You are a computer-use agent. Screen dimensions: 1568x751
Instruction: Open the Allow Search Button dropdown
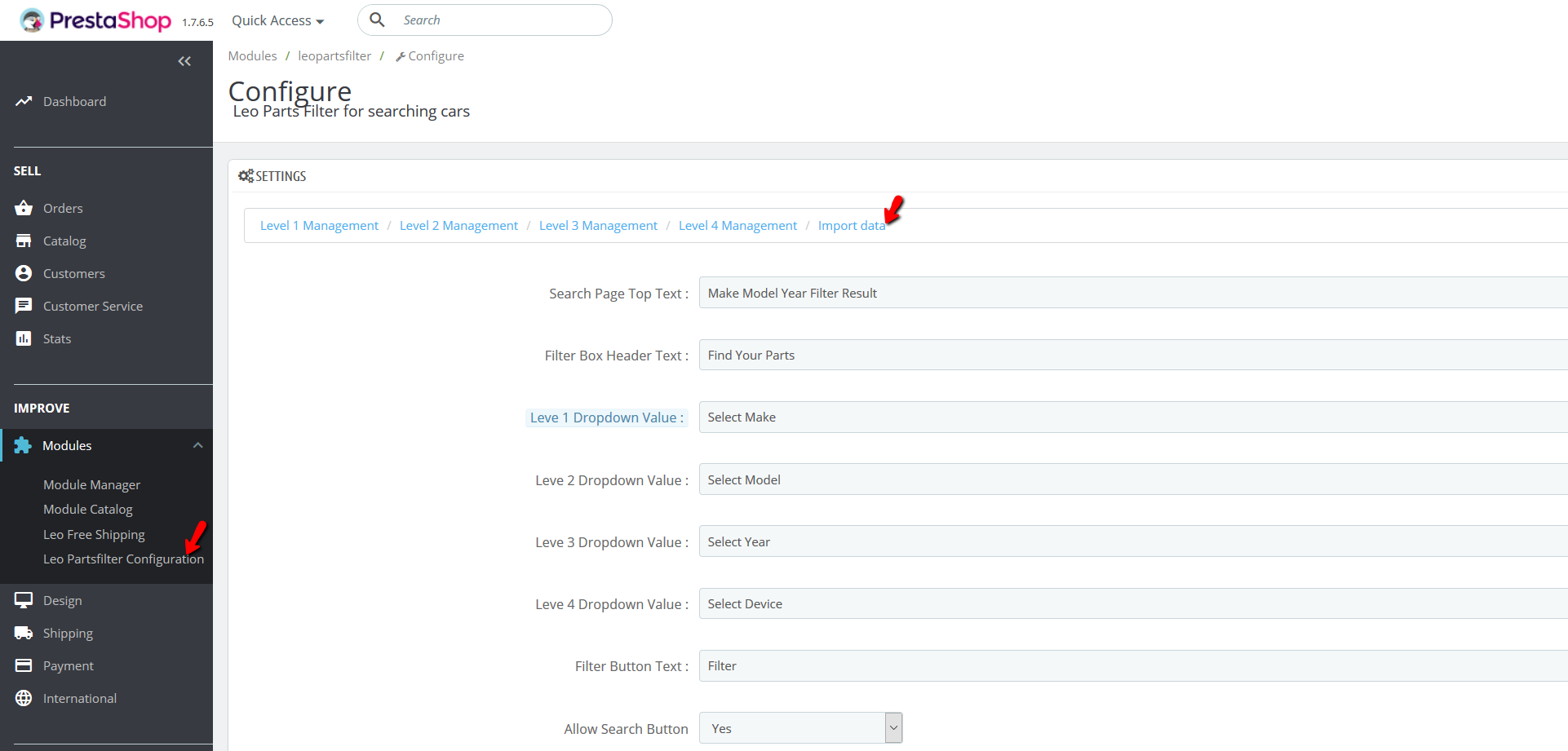tap(801, 728)
